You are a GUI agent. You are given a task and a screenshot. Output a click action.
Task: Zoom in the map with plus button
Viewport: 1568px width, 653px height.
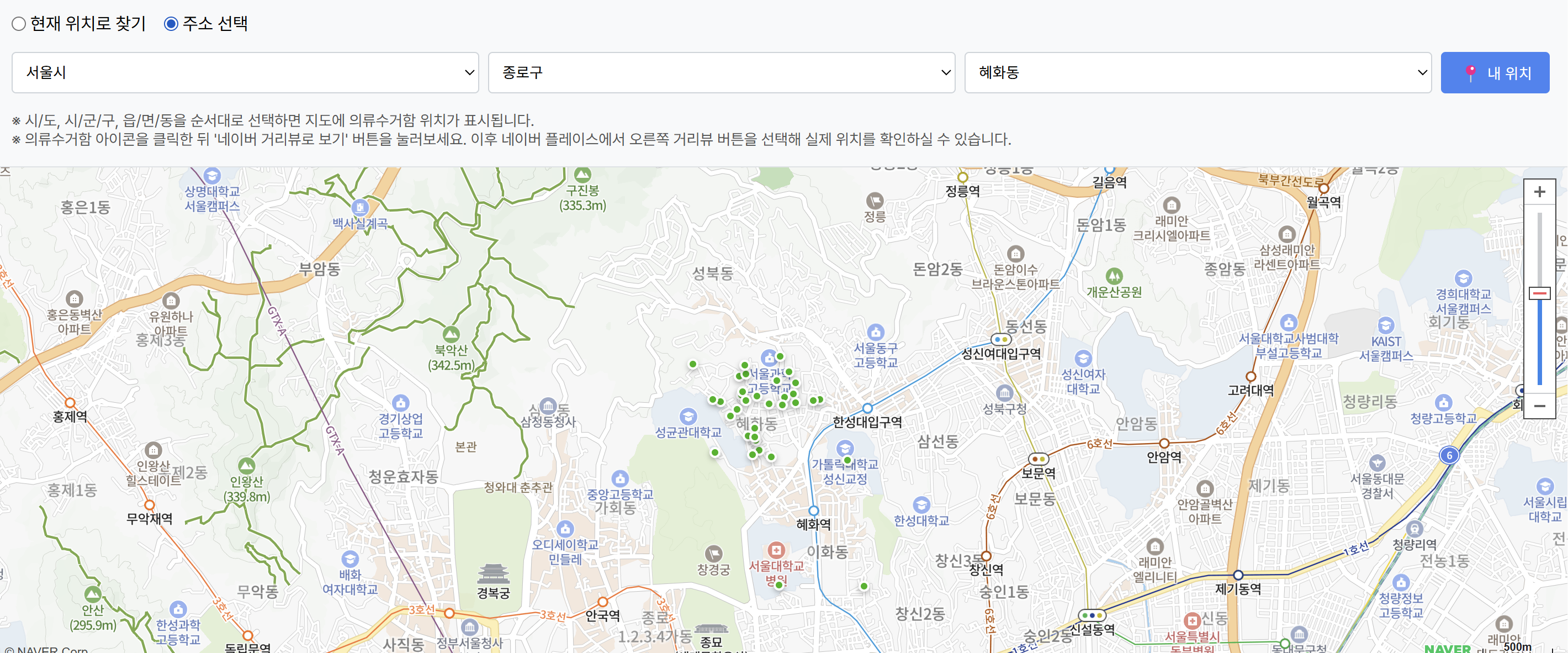pyautogui.click(x=1539, y=192)
